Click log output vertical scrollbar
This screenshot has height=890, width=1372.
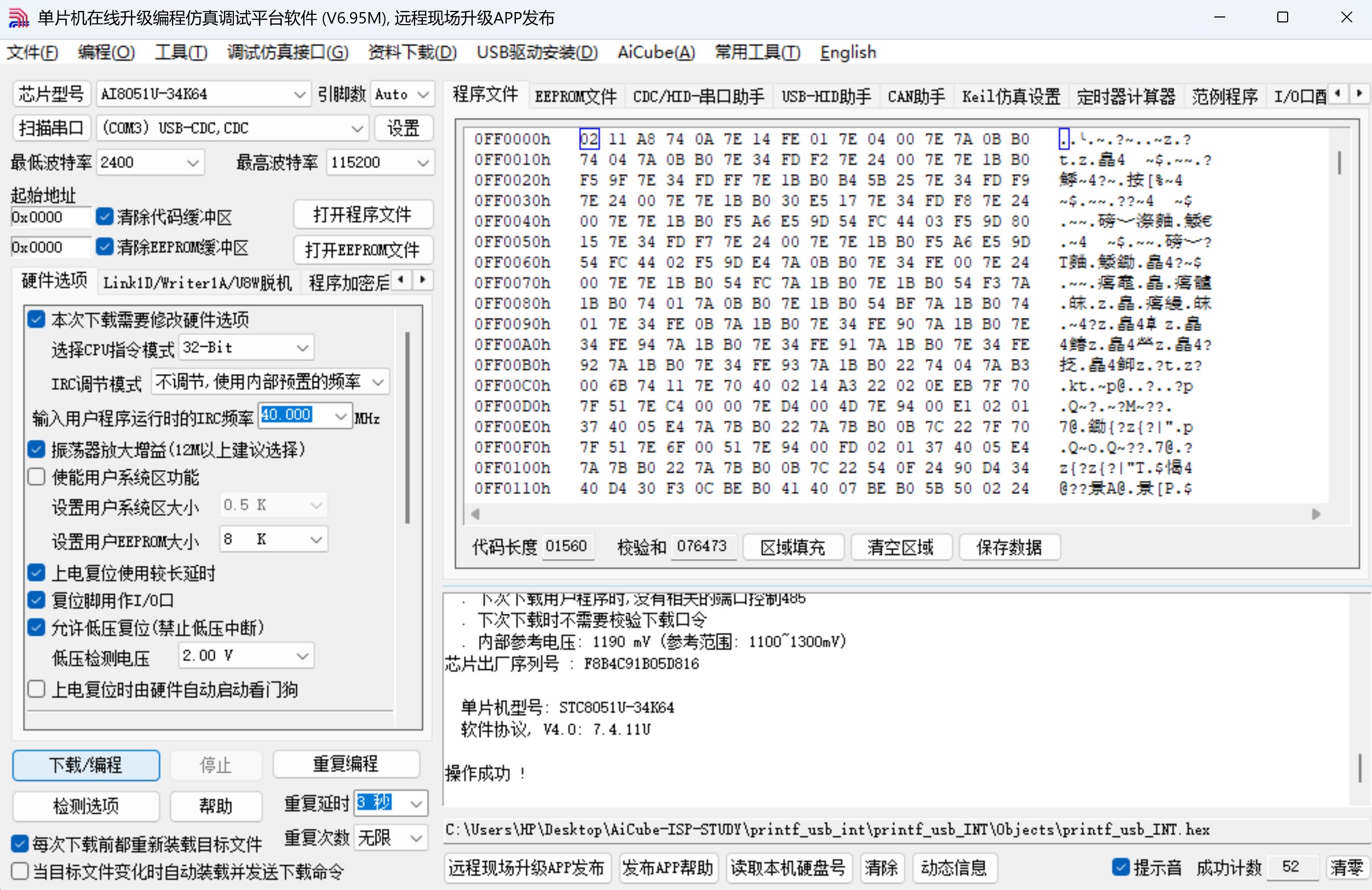coord(1359,768)
